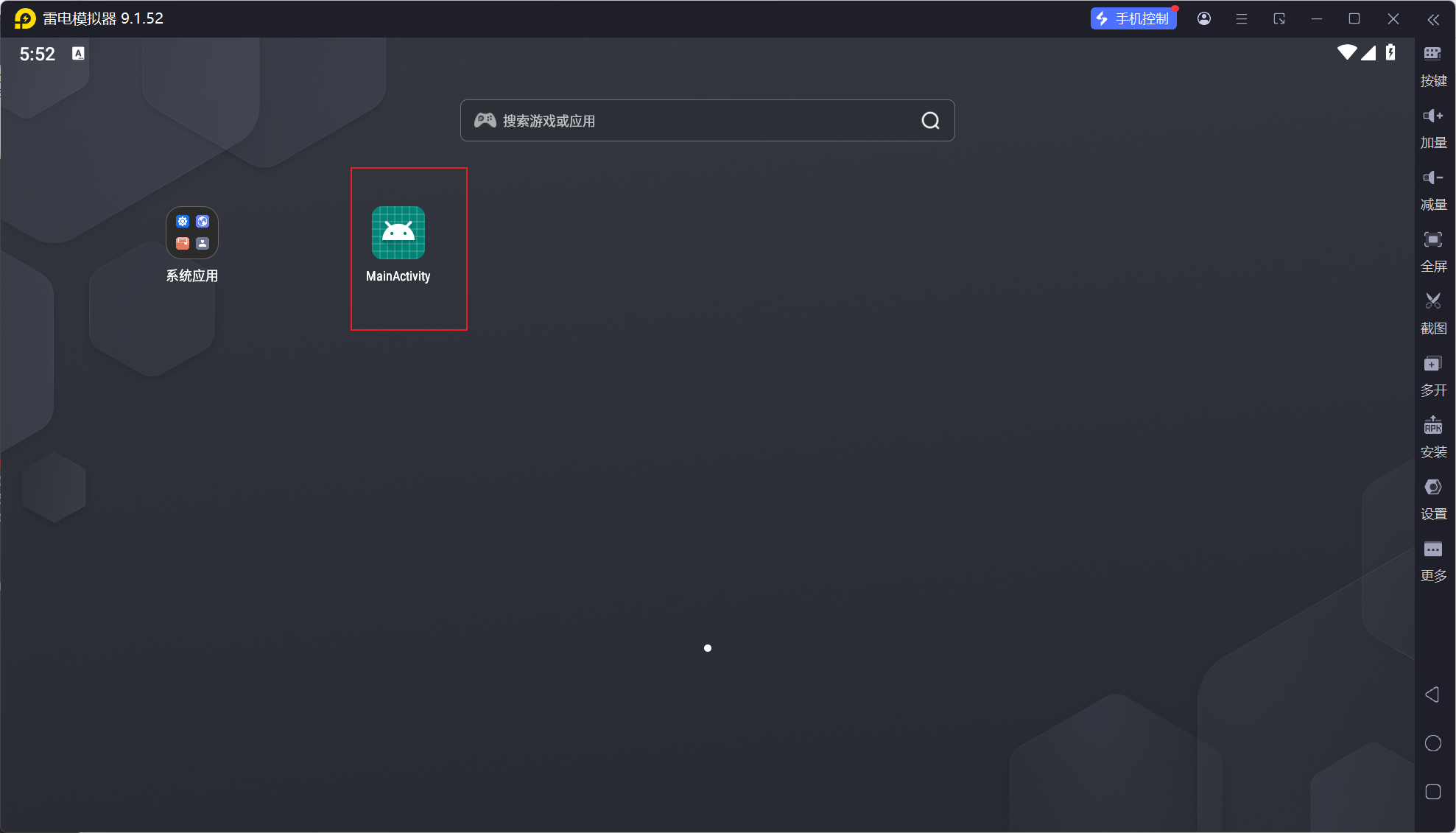Click the 手机控制 button
The height and width of the screenshot is (833, 1456).
(1133, 18)
